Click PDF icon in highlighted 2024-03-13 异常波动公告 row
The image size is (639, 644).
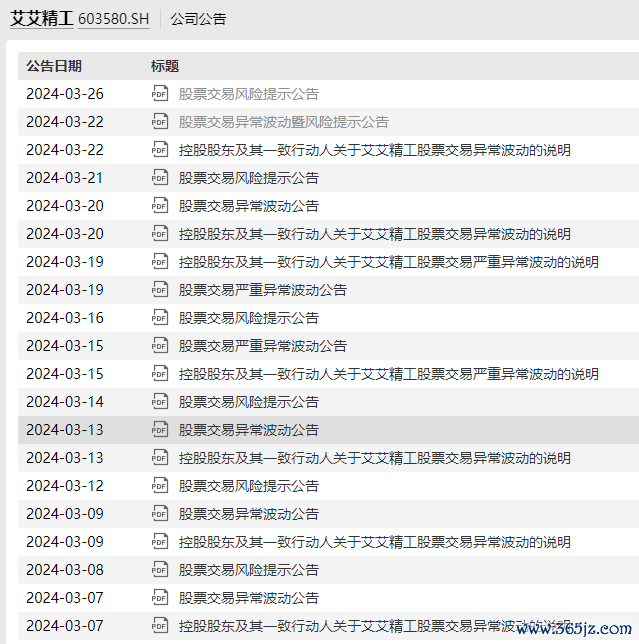pyautogui.click(x=160, y=430)
